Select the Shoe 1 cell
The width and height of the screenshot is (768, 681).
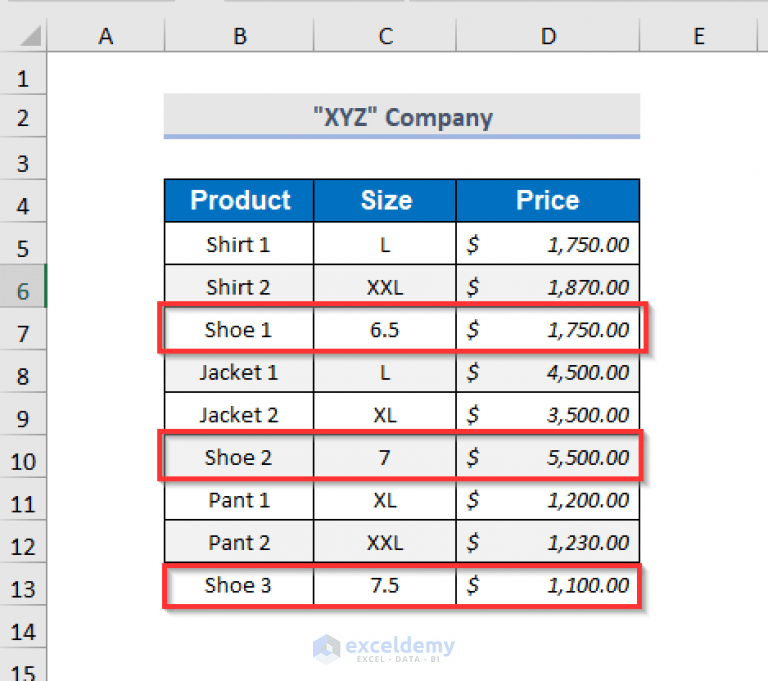[239, 329]
